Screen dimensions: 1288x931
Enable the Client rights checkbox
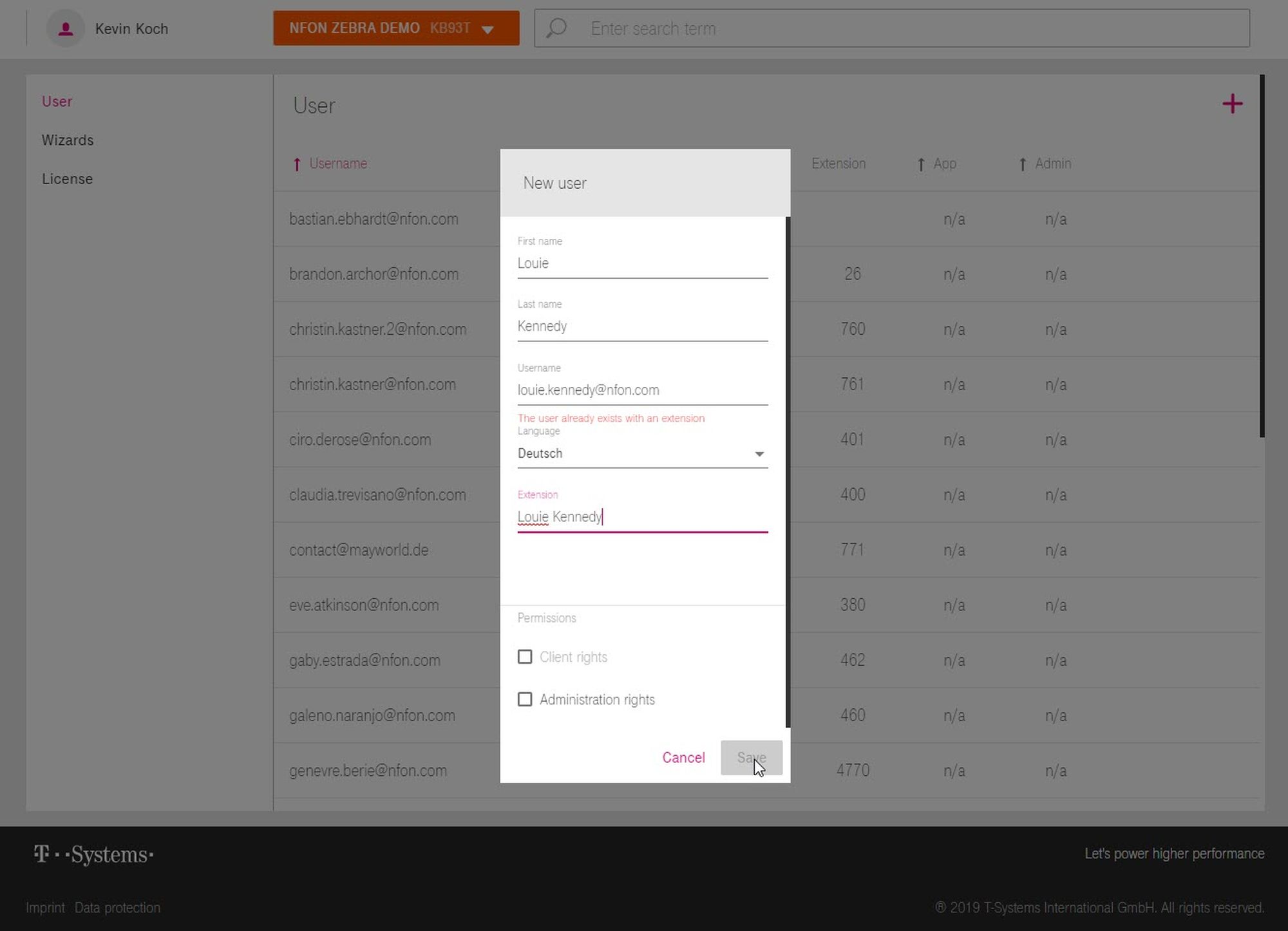[525, 657]
